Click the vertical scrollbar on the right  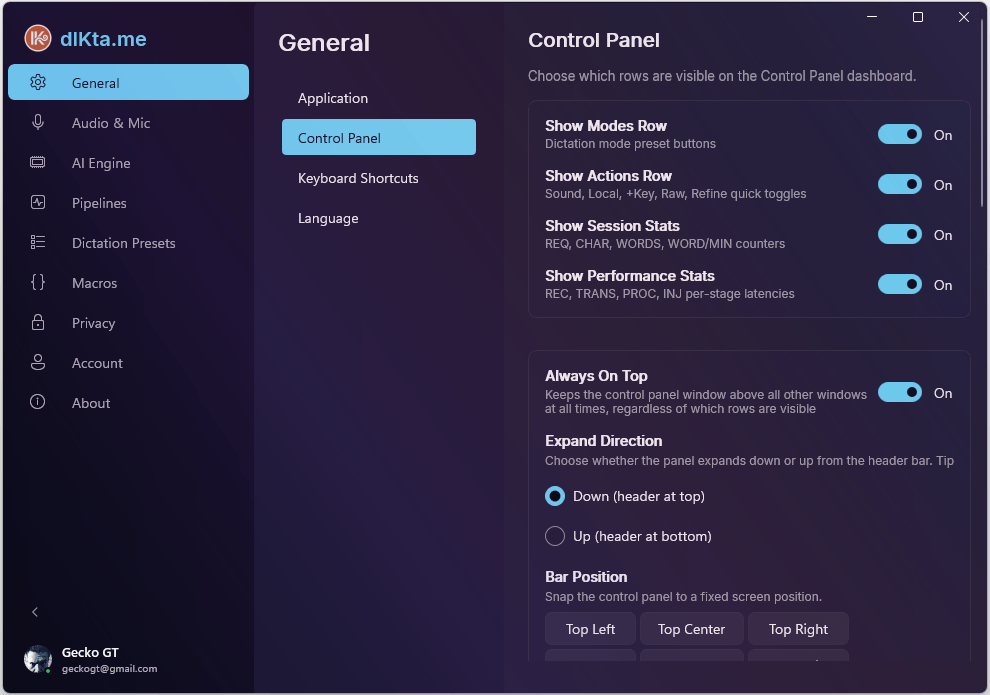[982, 114]
